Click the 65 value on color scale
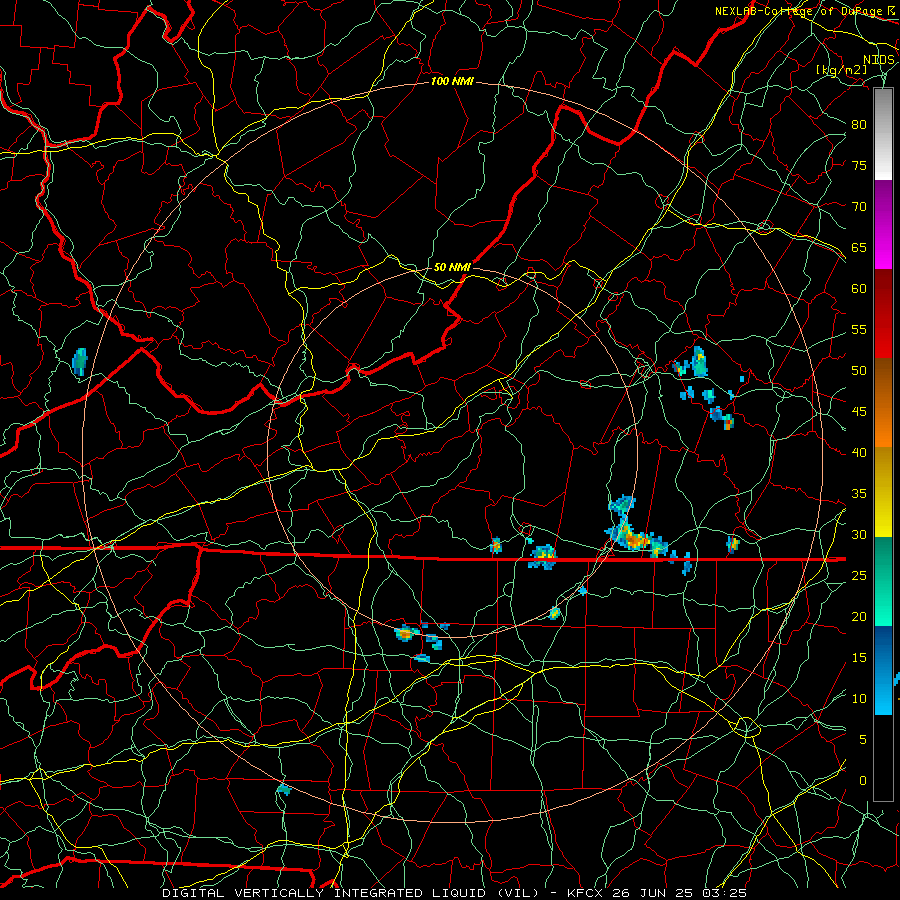The image size is (900, 900). [859, 247]
